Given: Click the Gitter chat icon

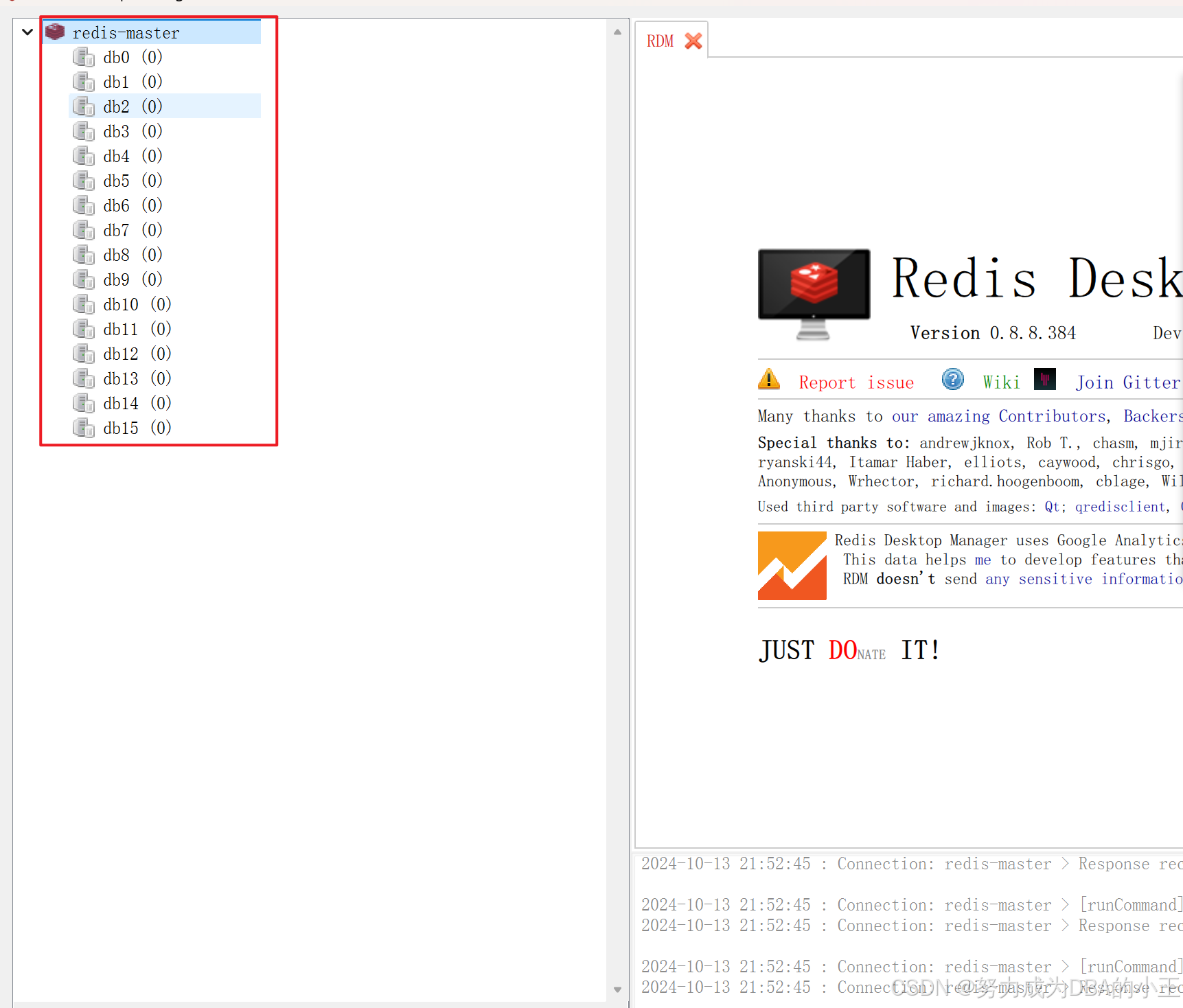Looking at the screenshot, I should click(1045, 379).
